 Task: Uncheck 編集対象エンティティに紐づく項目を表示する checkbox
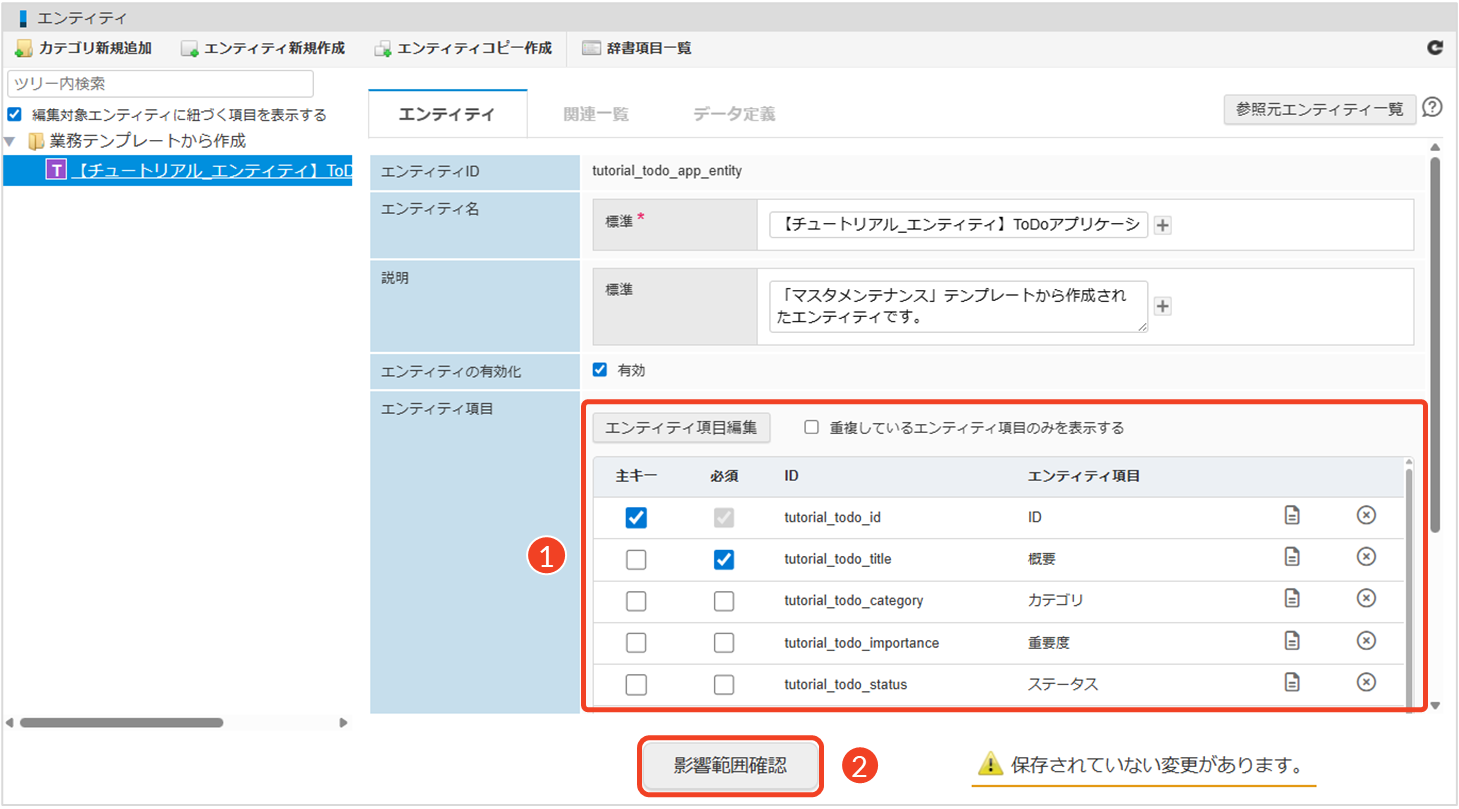[x=14, y=115]
